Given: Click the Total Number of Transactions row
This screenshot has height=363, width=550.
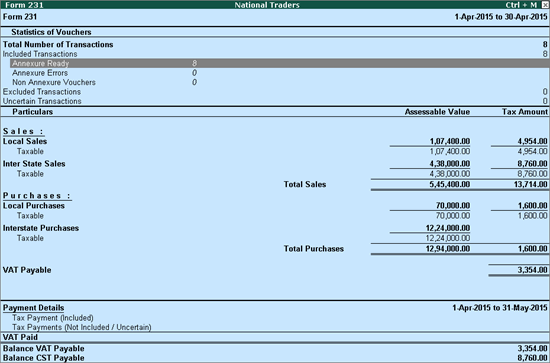Looking at the screenshot, I should point(275,45).
